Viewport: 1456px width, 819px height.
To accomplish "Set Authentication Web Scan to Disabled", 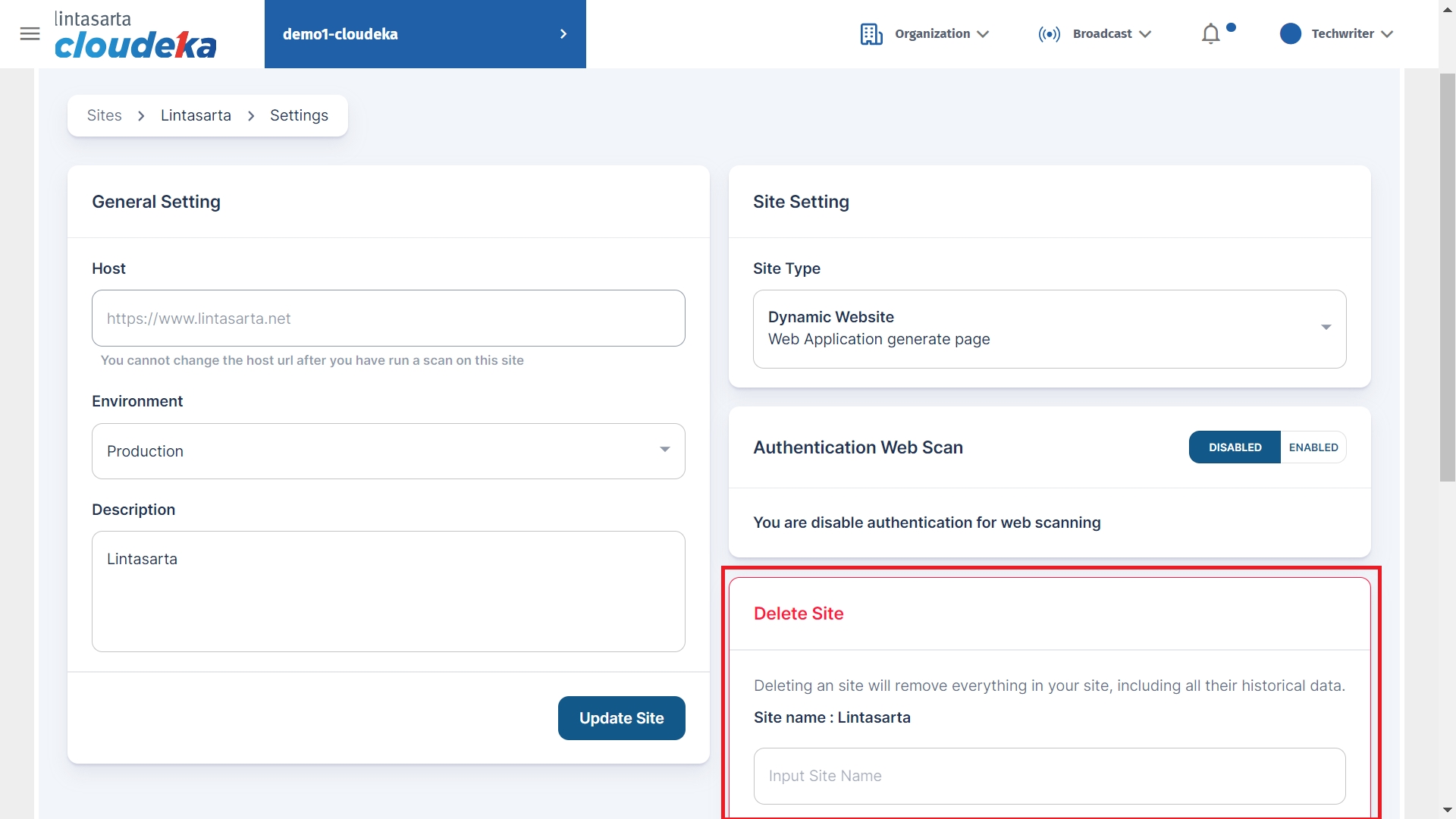I will click(1234, 447).
